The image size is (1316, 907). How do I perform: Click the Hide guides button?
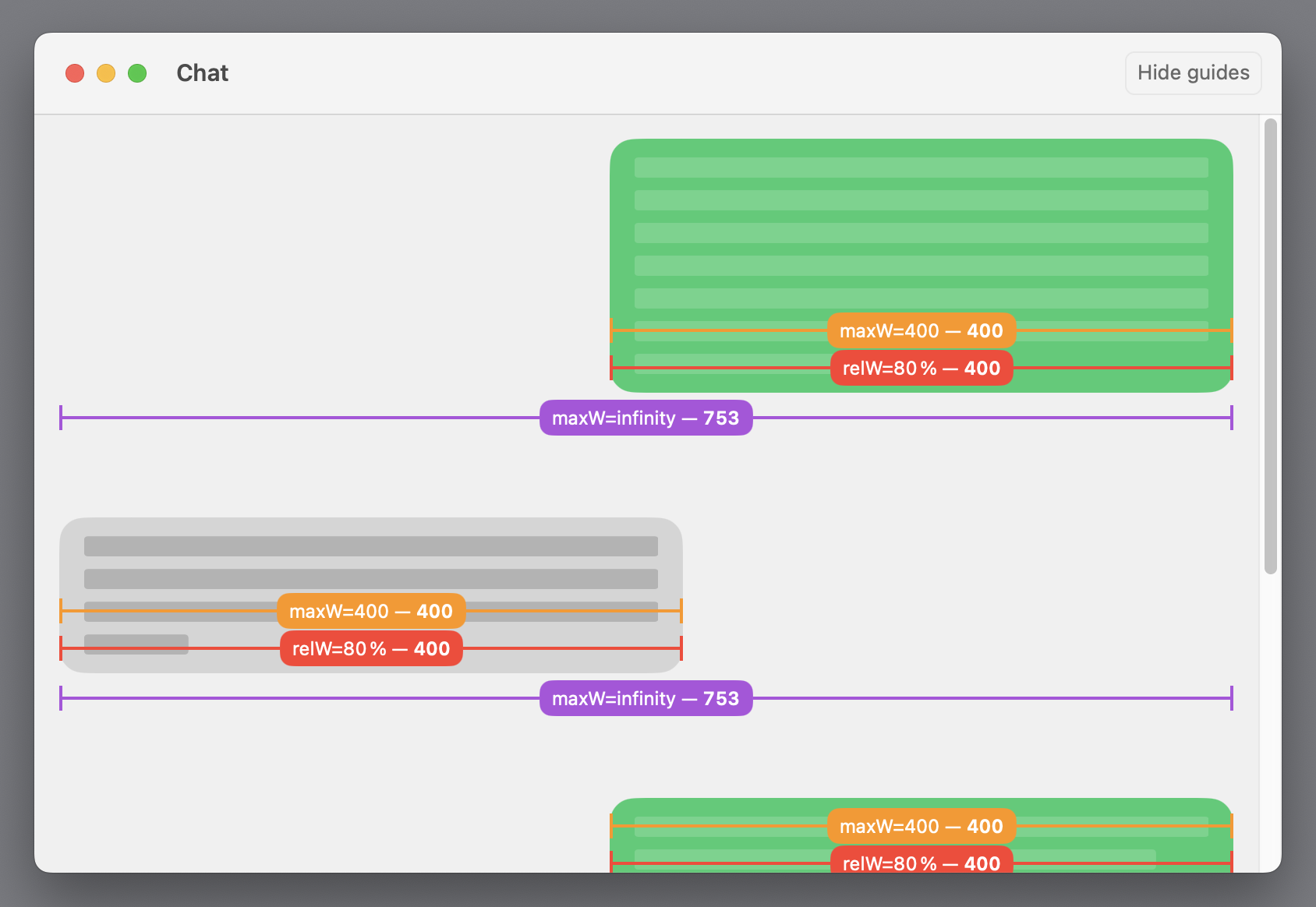(x=1193, y=73)
